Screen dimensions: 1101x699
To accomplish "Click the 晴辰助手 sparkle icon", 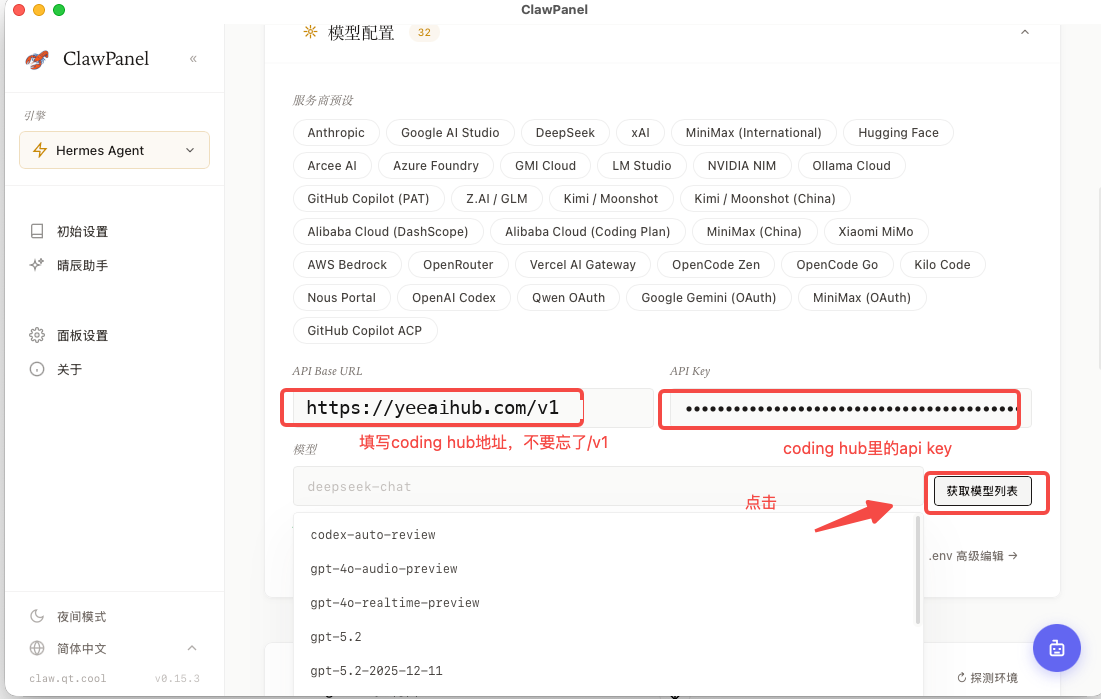I will pyautogui.click(x=37, y=265).
